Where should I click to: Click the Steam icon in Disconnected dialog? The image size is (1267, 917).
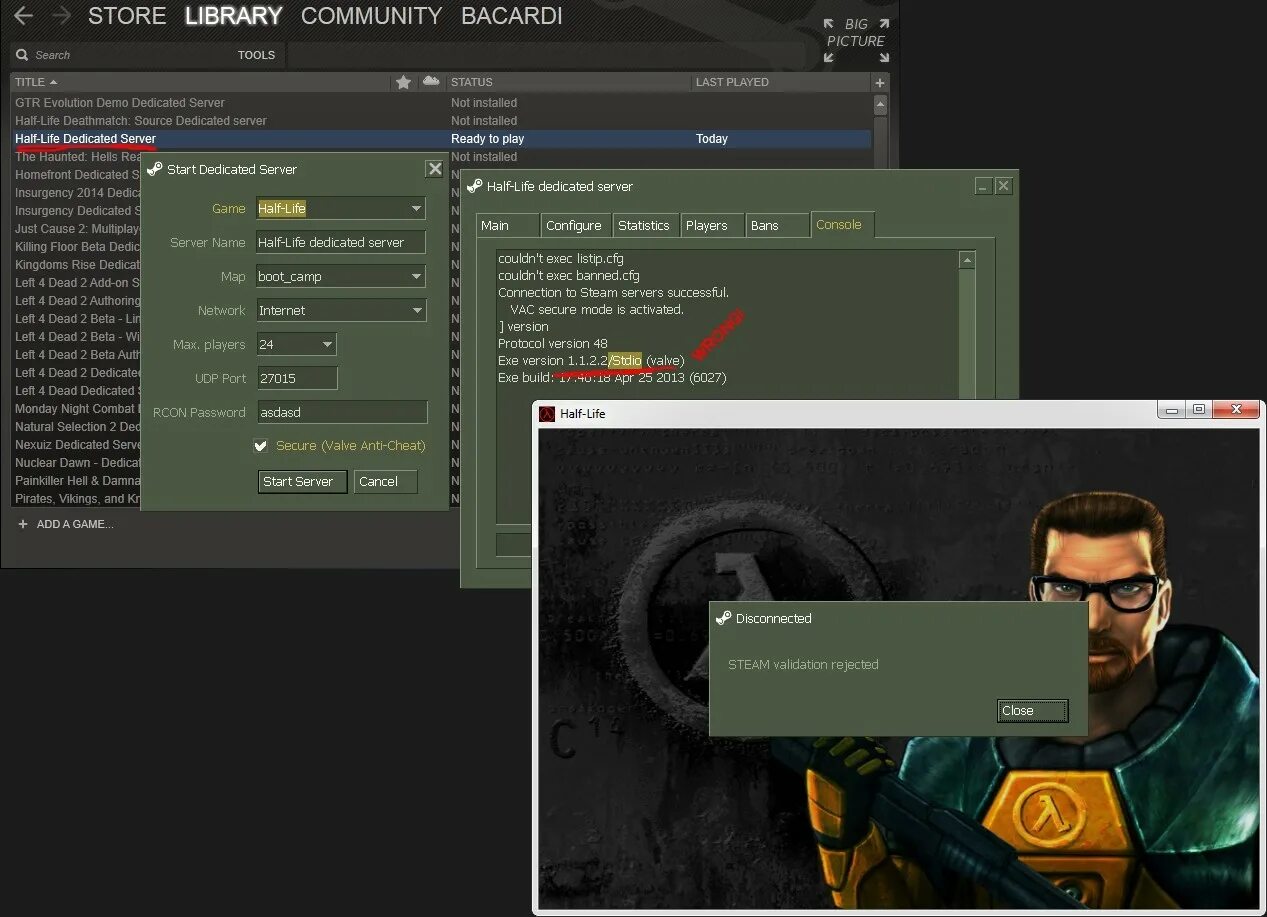coord(724,618)
